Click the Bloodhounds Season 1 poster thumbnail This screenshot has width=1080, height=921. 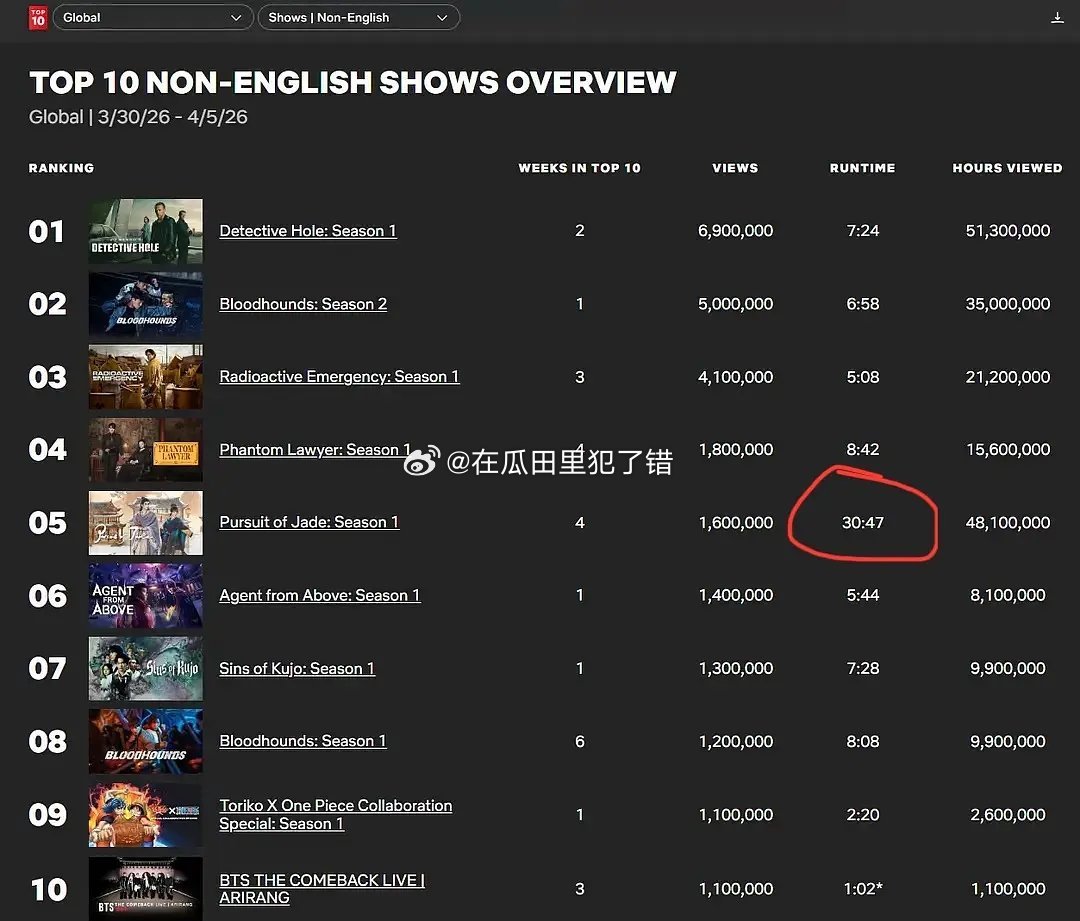(x=145, y=742)
